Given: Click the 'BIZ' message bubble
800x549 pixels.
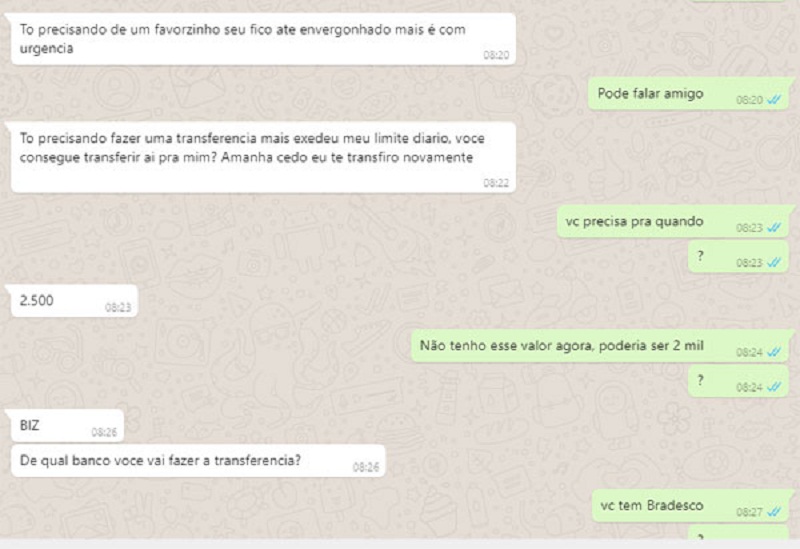Looking at the screenshot, I should tap(67, 426).
